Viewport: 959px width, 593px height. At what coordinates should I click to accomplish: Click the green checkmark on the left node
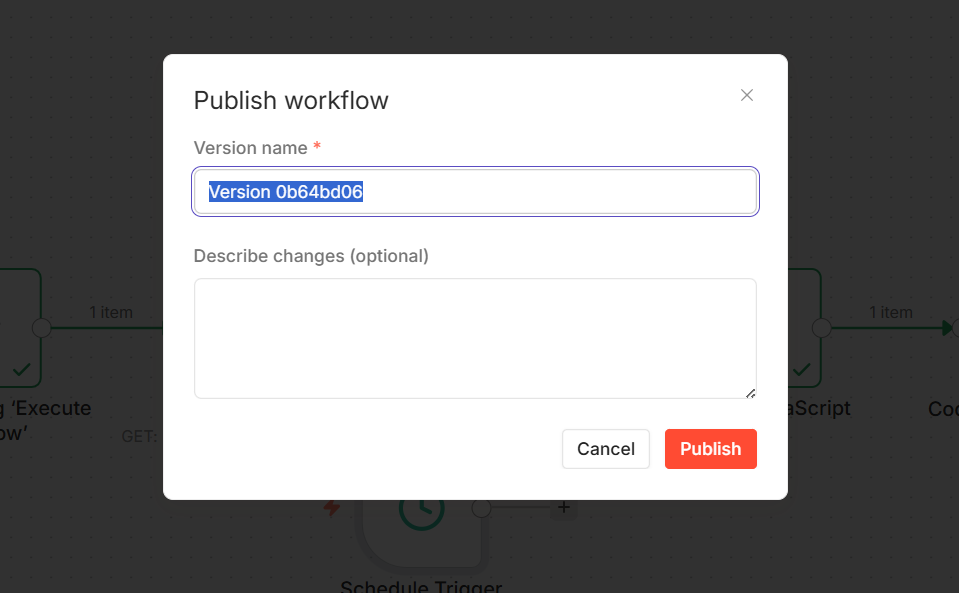point(21,371)
